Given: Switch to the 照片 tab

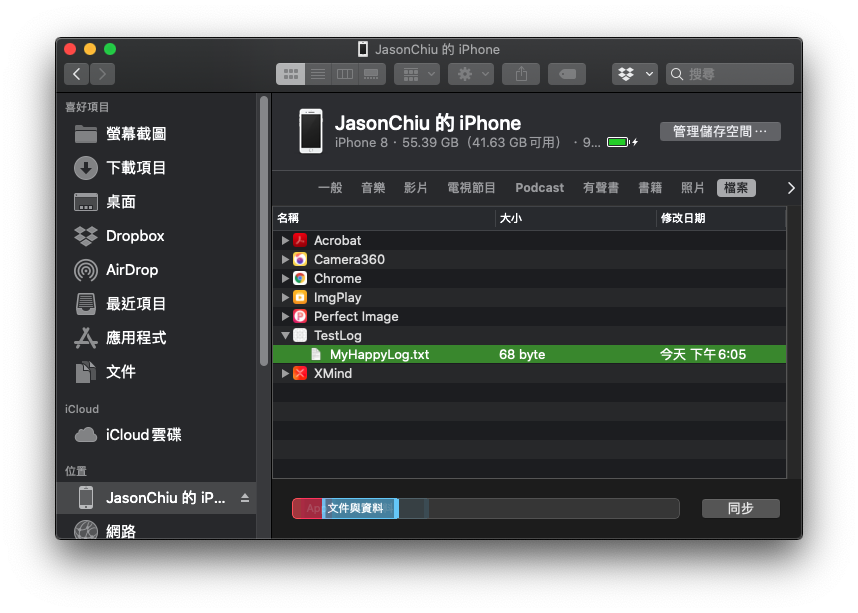Looking at the screenshot, I should (692, 188).
